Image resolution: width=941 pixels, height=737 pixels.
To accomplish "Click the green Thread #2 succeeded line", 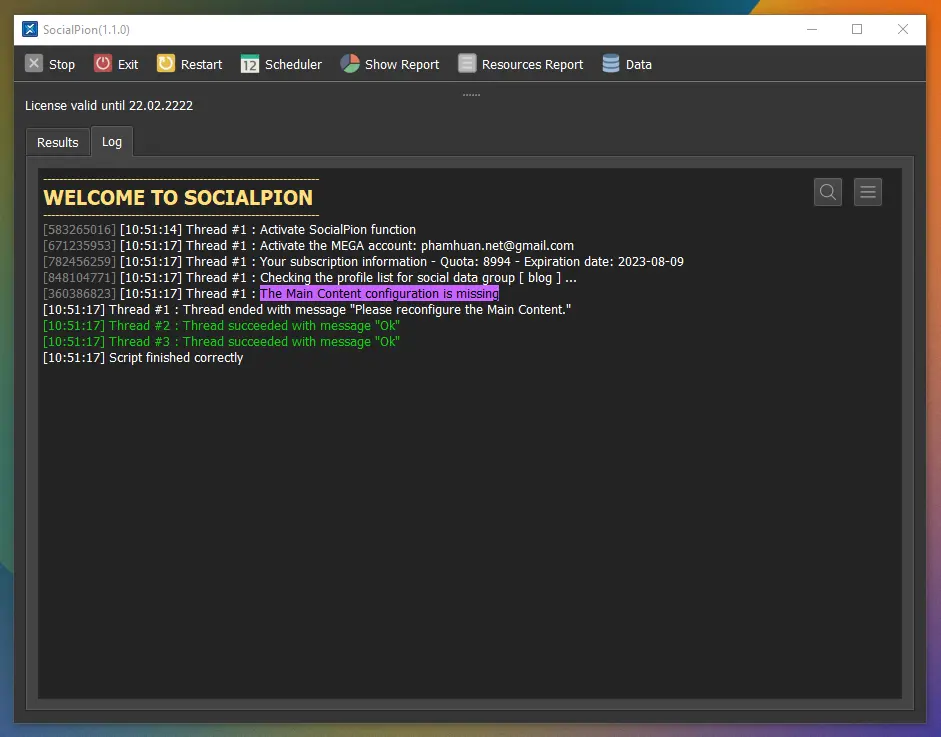I will click(221, 325).
